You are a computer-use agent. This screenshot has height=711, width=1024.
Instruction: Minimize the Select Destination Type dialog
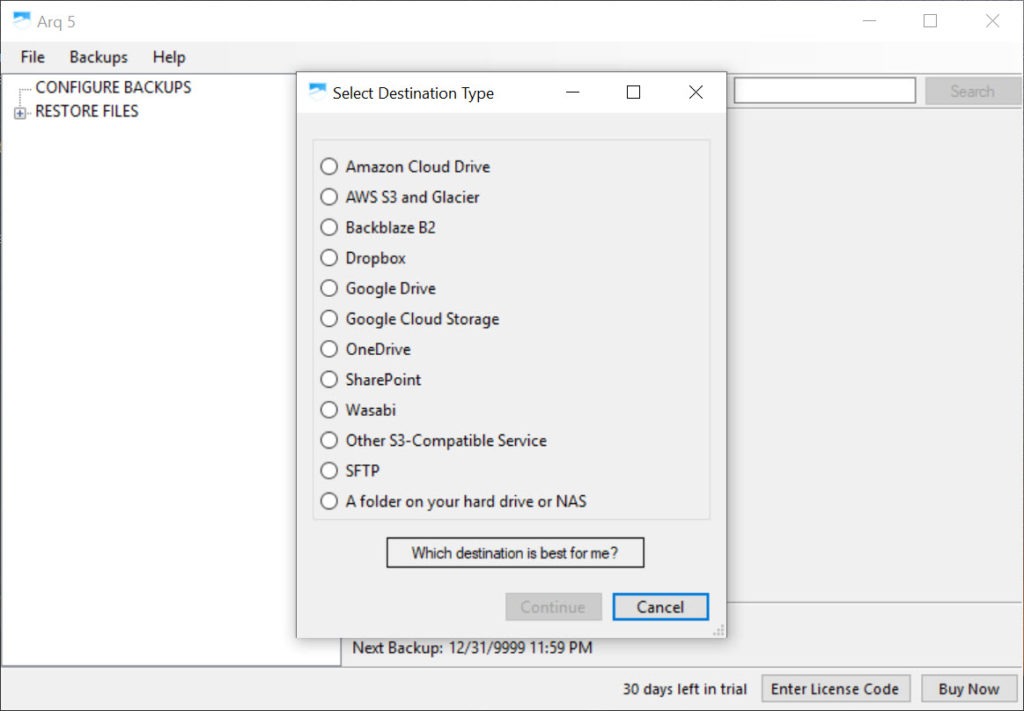click(573, 93)
